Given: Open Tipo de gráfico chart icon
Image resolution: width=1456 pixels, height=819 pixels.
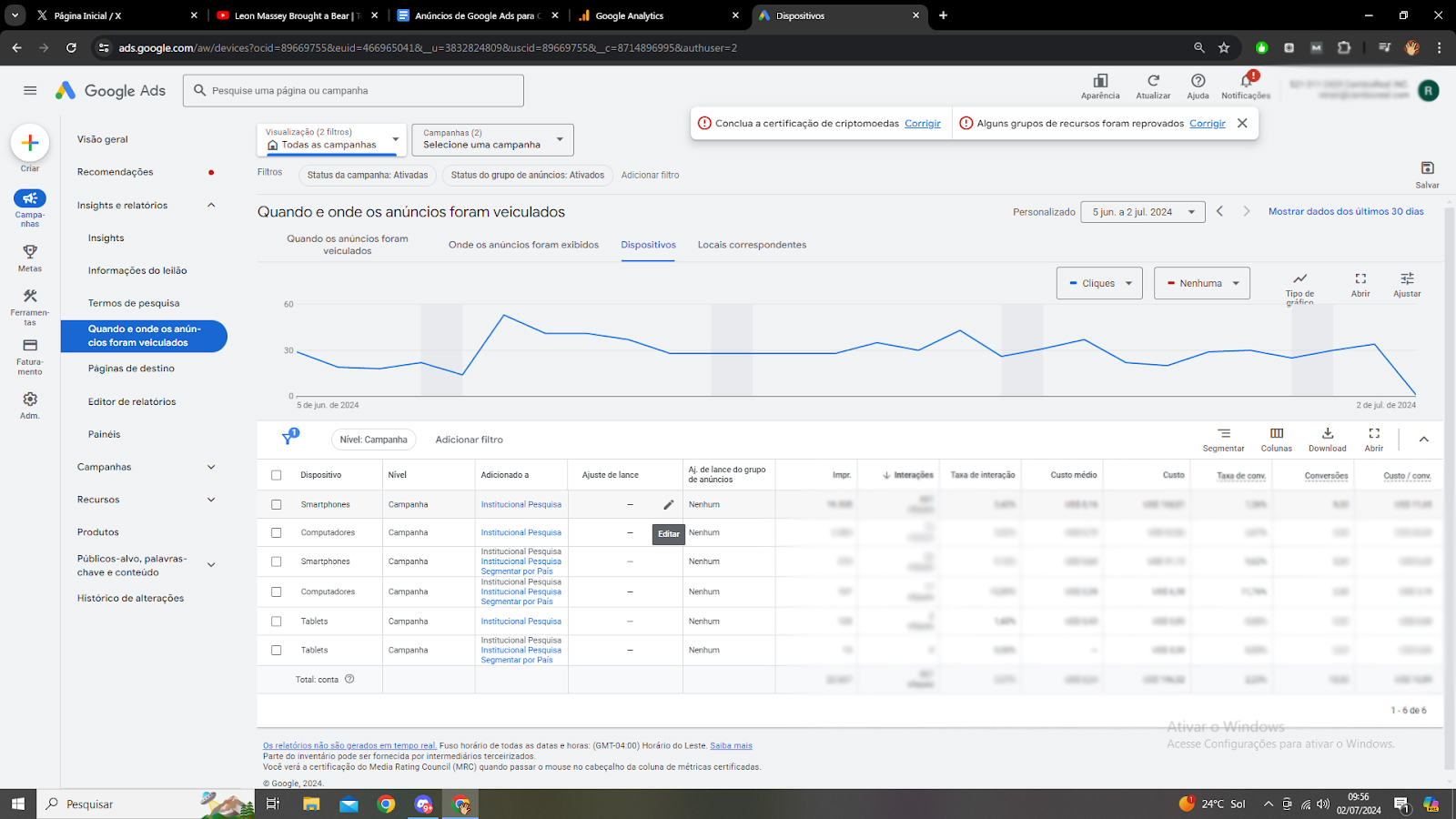Looking at the screenshot, I should (1299, 278).
